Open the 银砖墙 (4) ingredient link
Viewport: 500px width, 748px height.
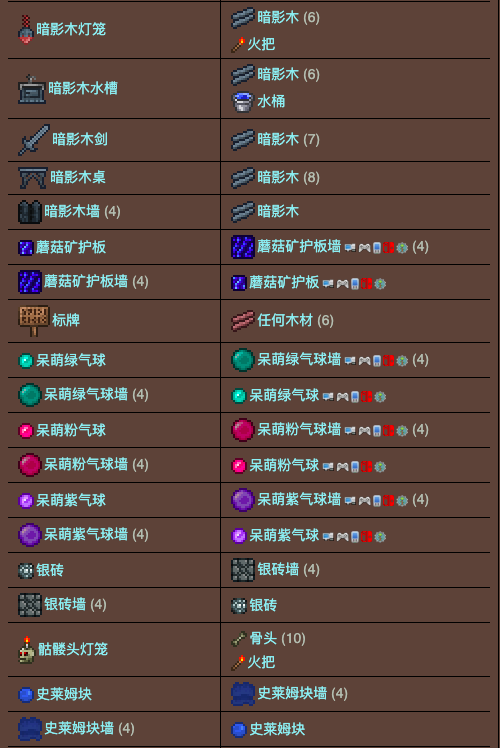[288, 569]
